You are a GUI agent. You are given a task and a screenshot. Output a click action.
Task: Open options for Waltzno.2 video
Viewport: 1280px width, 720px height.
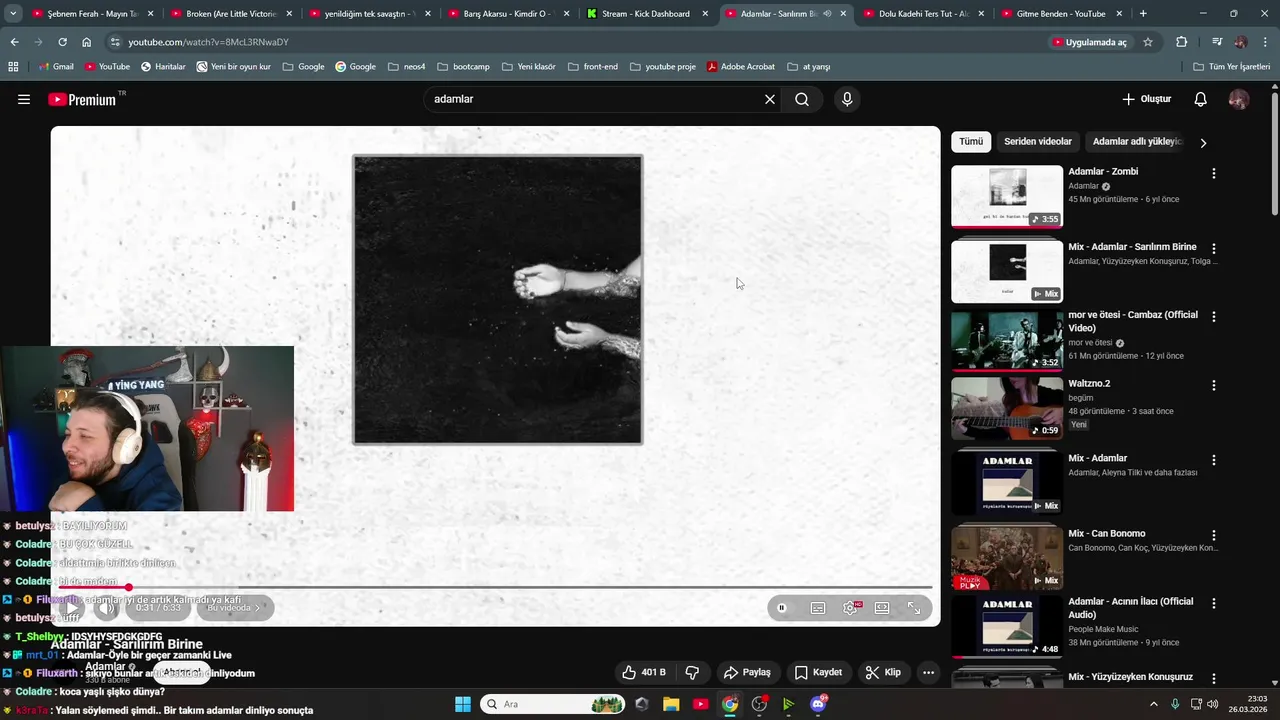(1214, 385)
